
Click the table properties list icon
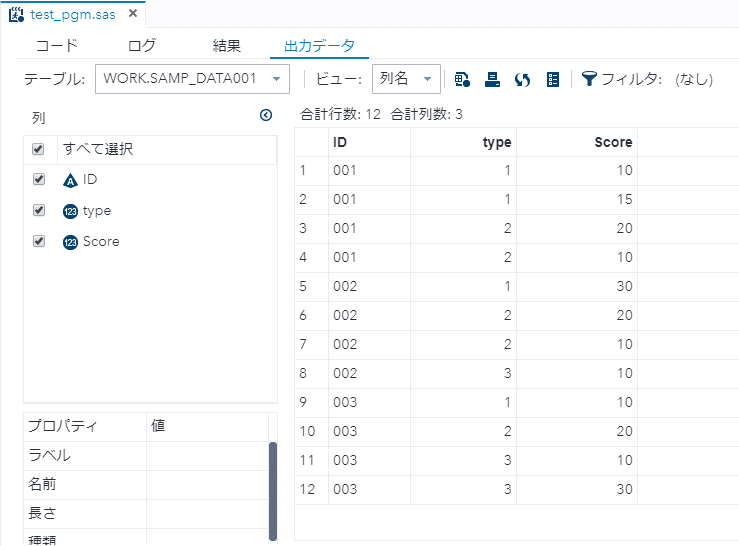pos(553,80)
